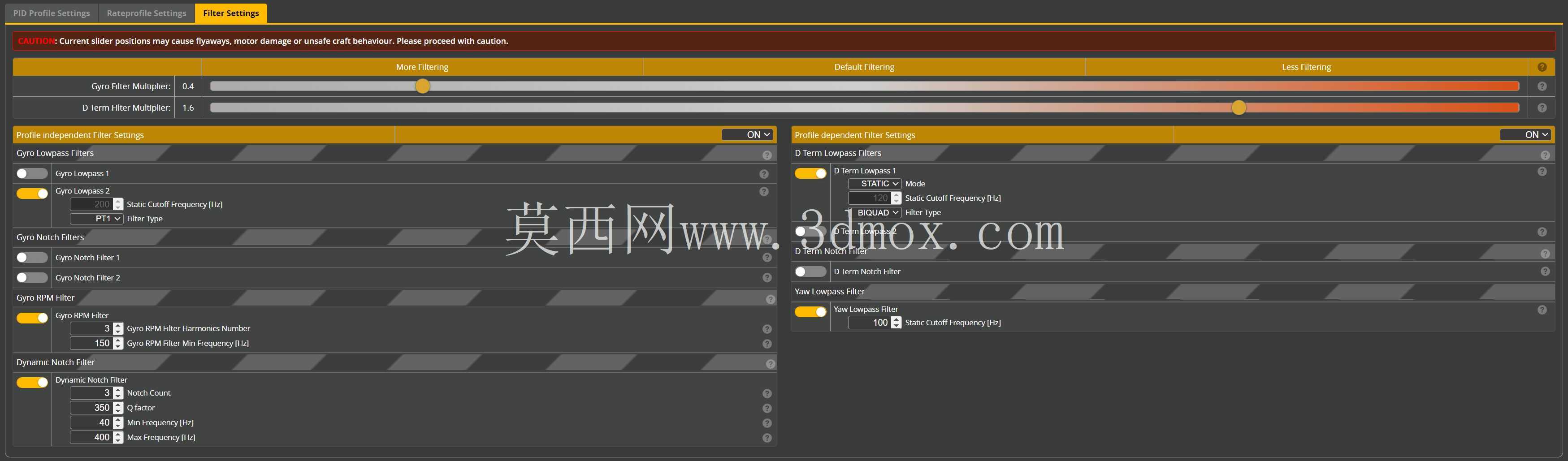This screenshot has height=461, width=1568.
Task: Open Gyro Lowpass 2 PT1 filter type dropdown
Action: point(97,218)
